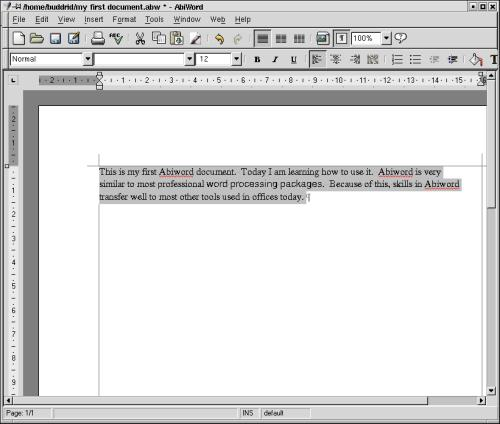
Task: Click the greyed redo arrow
Action: pyautogui.click(x=237, y=39)
